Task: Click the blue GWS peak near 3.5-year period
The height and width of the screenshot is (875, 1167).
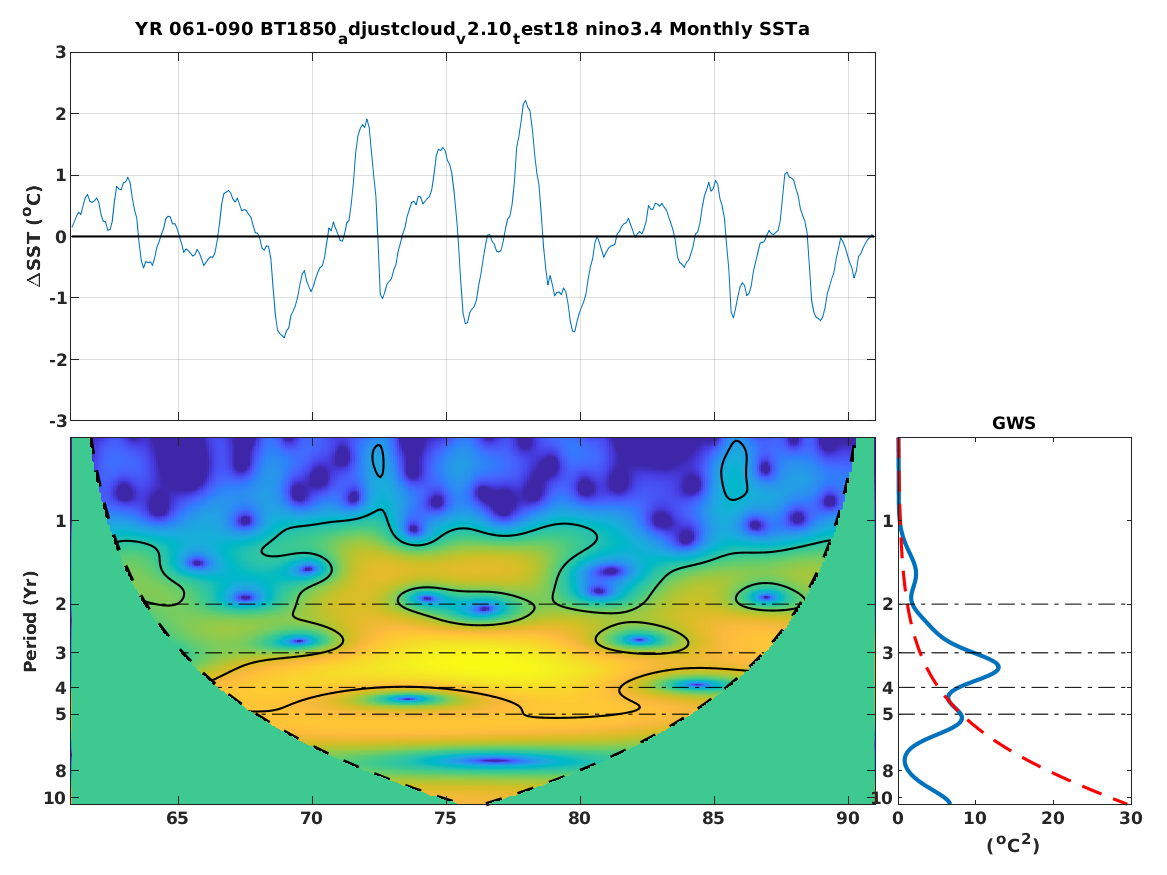Action: pos(996,667)
